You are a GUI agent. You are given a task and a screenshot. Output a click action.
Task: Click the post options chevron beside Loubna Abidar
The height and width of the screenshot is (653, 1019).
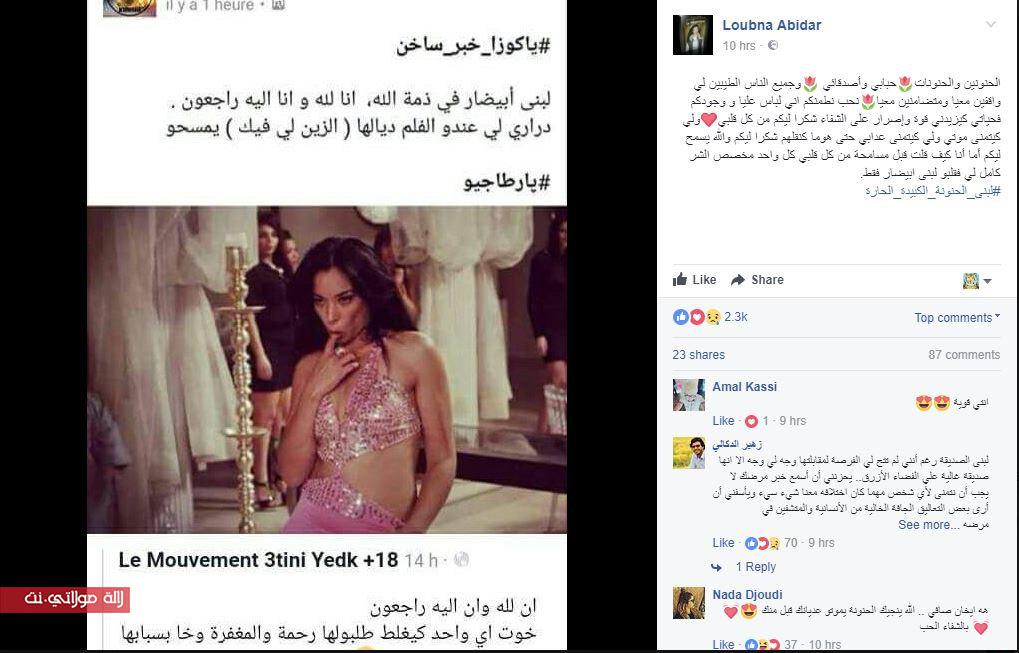click(990, 25)
